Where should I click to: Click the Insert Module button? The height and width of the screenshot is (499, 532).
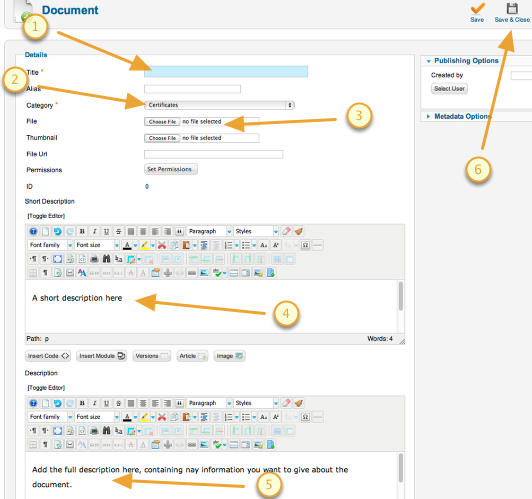click(x=101, y=356)
